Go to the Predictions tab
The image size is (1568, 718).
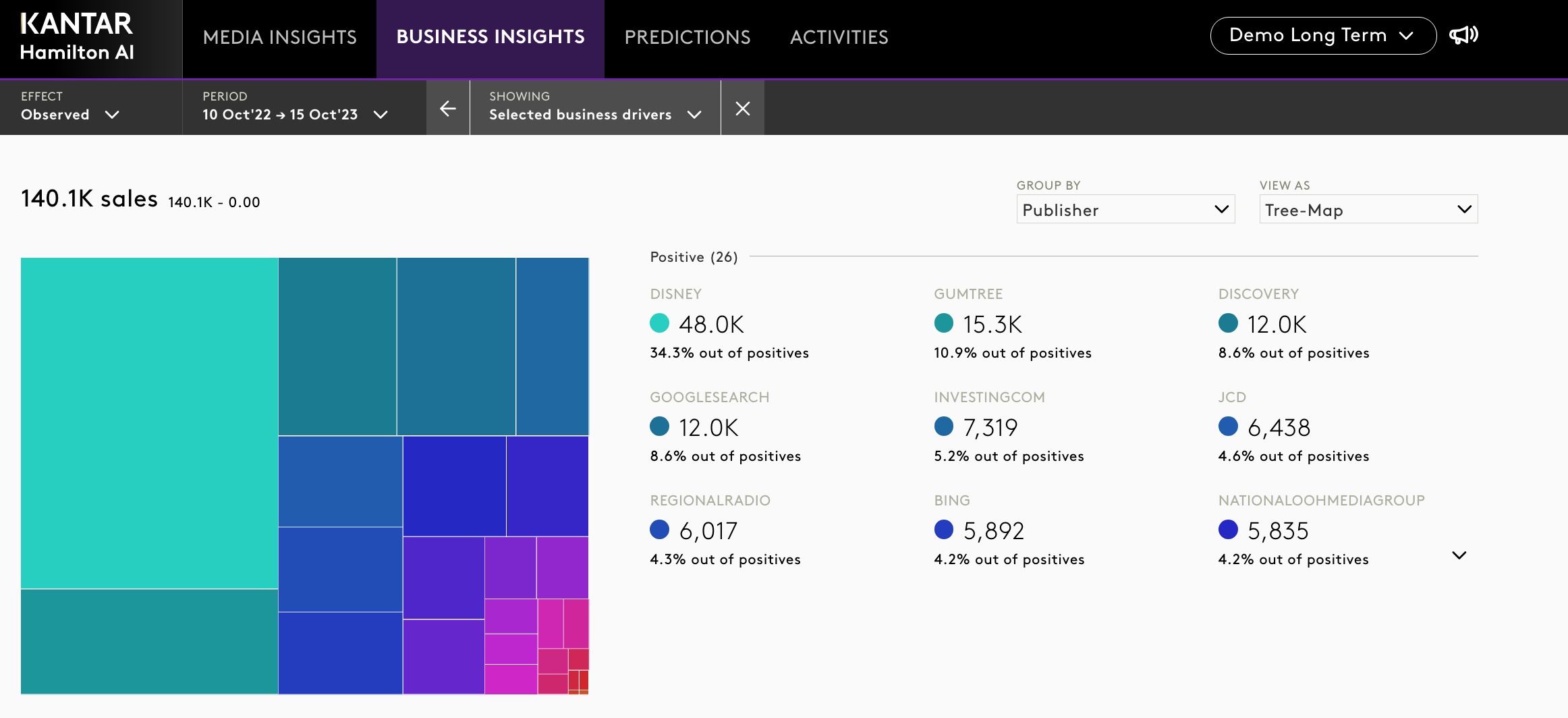click(x=688, y=37)
